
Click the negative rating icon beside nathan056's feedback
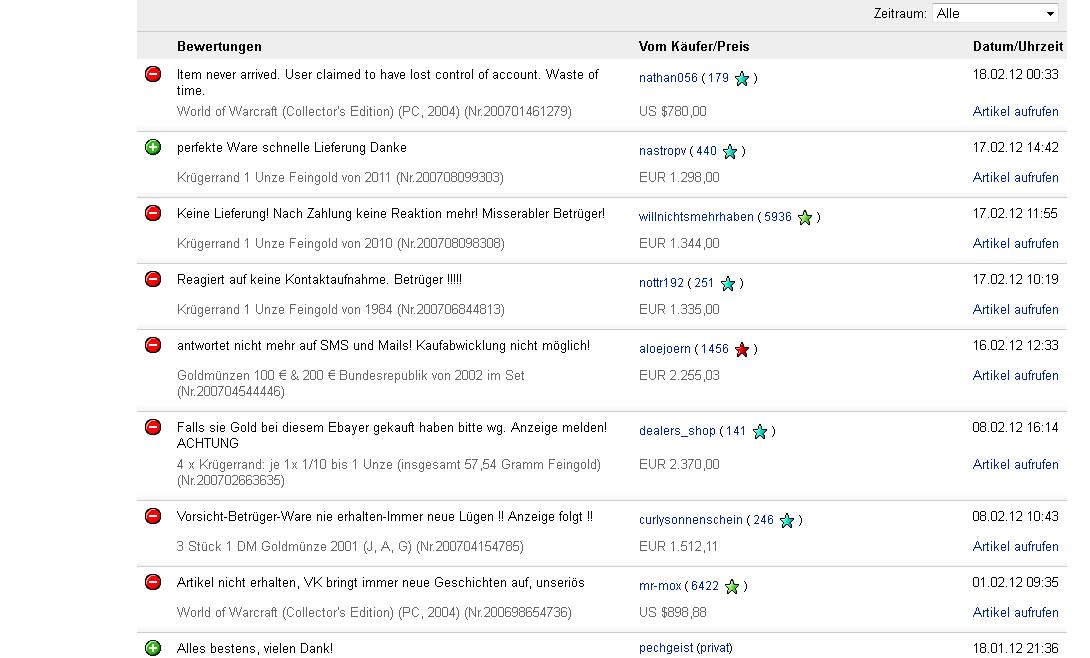tap(153, 74)
